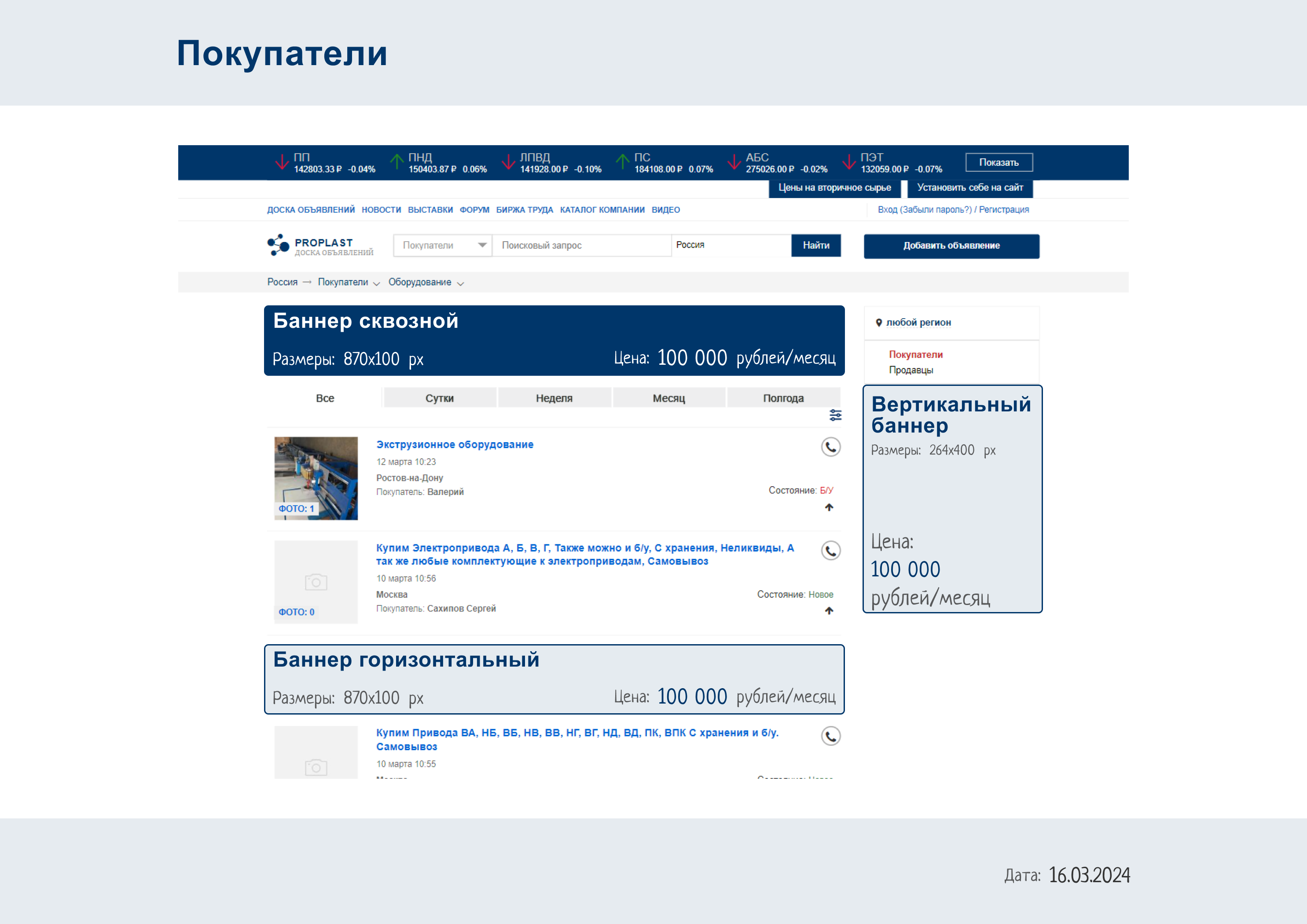This screenshot has width=1307, height=924.
Task: Click up arrow on Экструзионное оборудование listing
Action: pyautogui.click(x=829, y=507)
